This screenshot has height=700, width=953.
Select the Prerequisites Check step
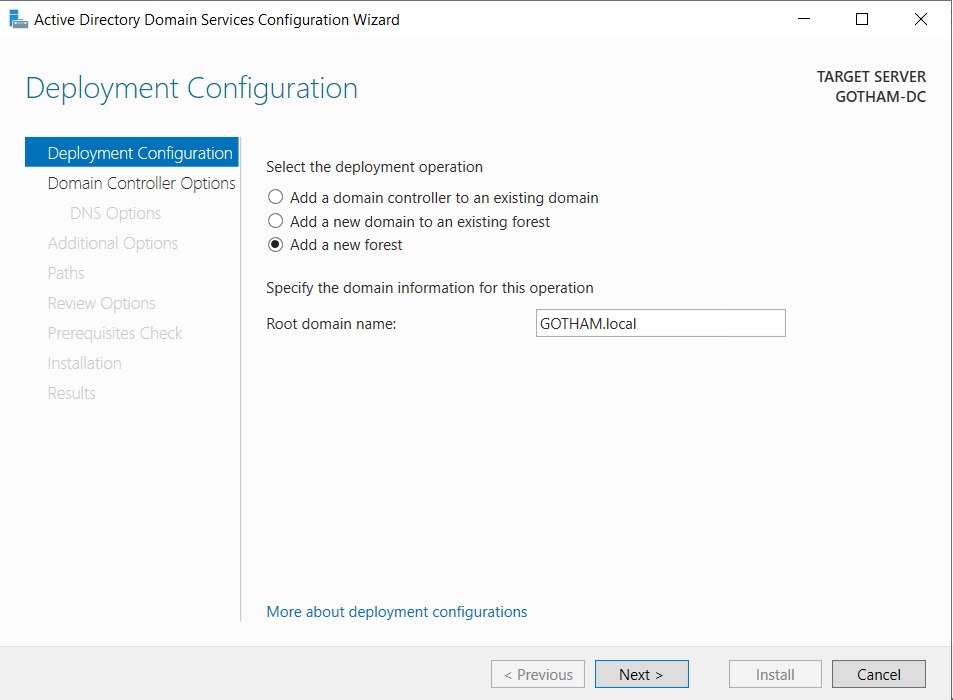(x=114, y=333)
